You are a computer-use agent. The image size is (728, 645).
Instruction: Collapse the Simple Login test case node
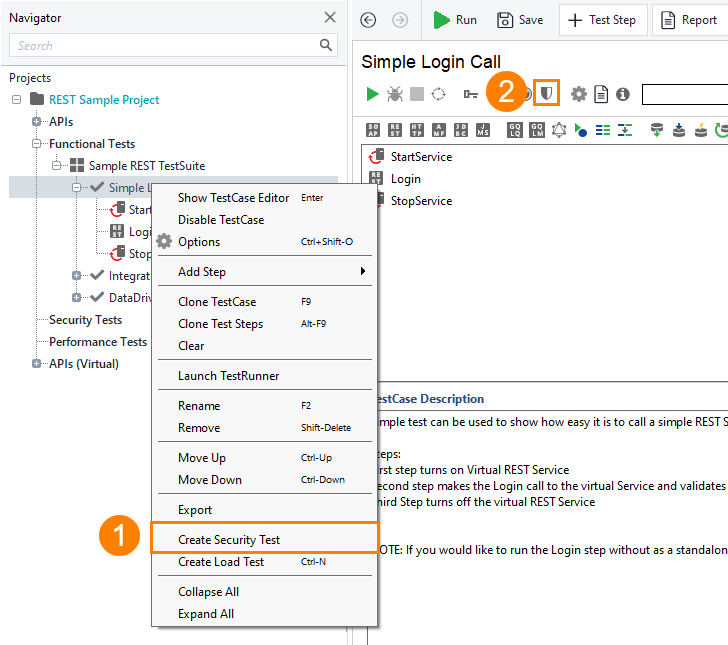pyautogui.click(x=77, y=188)
